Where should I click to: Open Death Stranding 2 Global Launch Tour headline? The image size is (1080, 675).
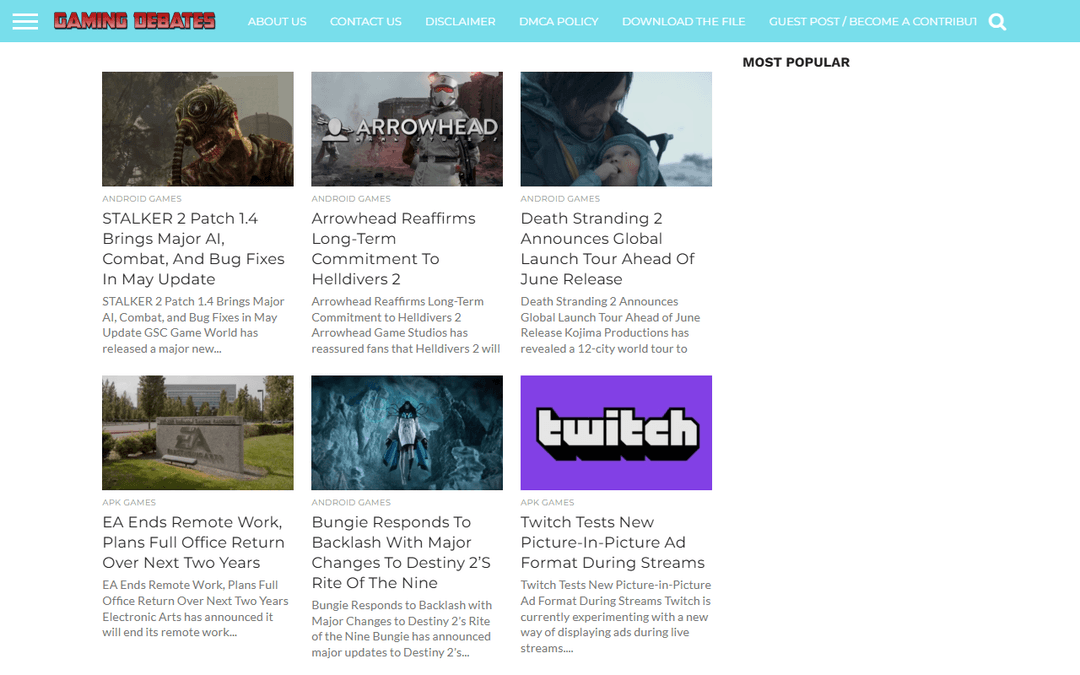pyautogui.click(x=608, y=249)
